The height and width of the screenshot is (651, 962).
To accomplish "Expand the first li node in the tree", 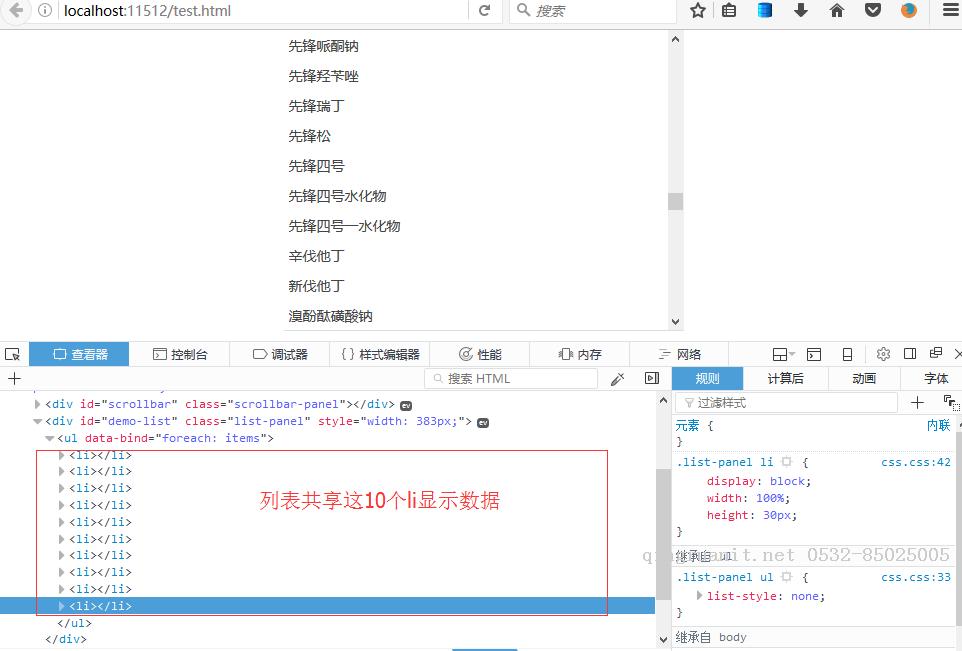I will (x=62, y=455).
